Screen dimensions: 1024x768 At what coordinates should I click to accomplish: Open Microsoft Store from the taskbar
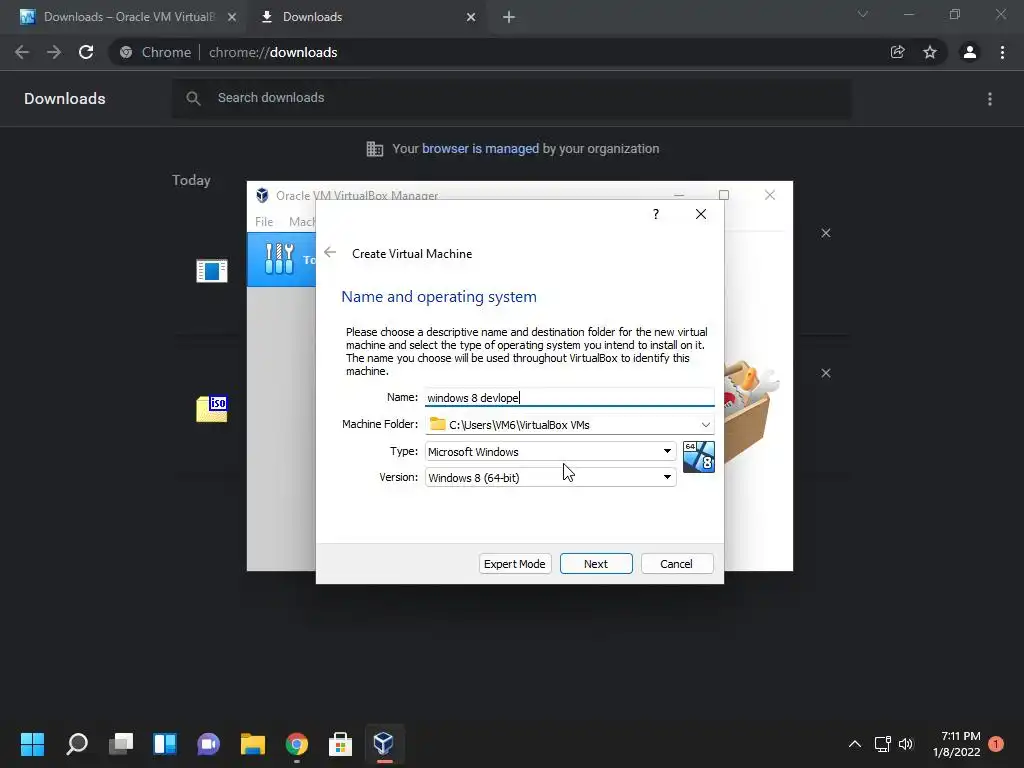[x=340, y=744]
